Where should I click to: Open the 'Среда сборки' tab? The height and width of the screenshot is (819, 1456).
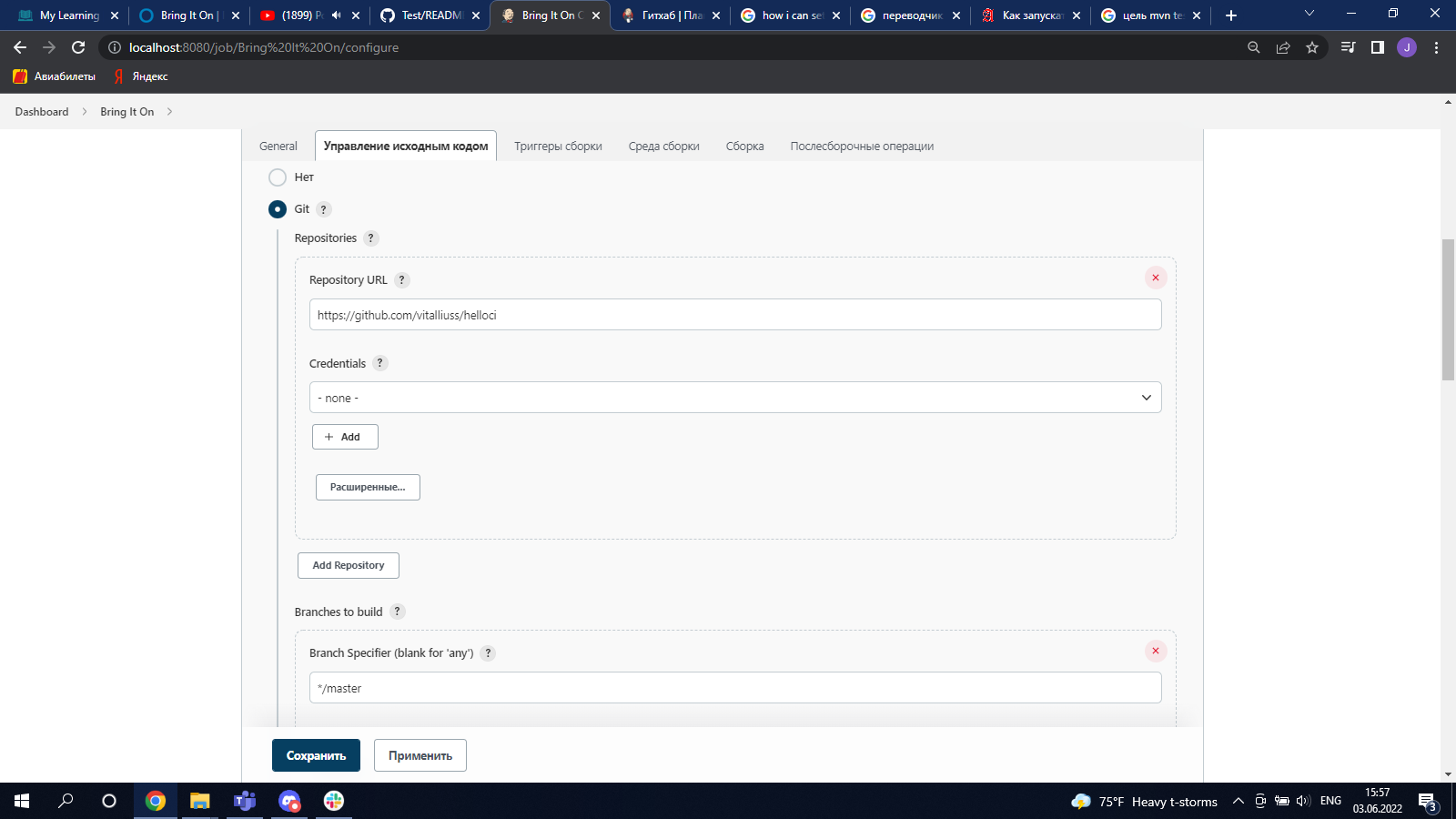click(664, 147)
